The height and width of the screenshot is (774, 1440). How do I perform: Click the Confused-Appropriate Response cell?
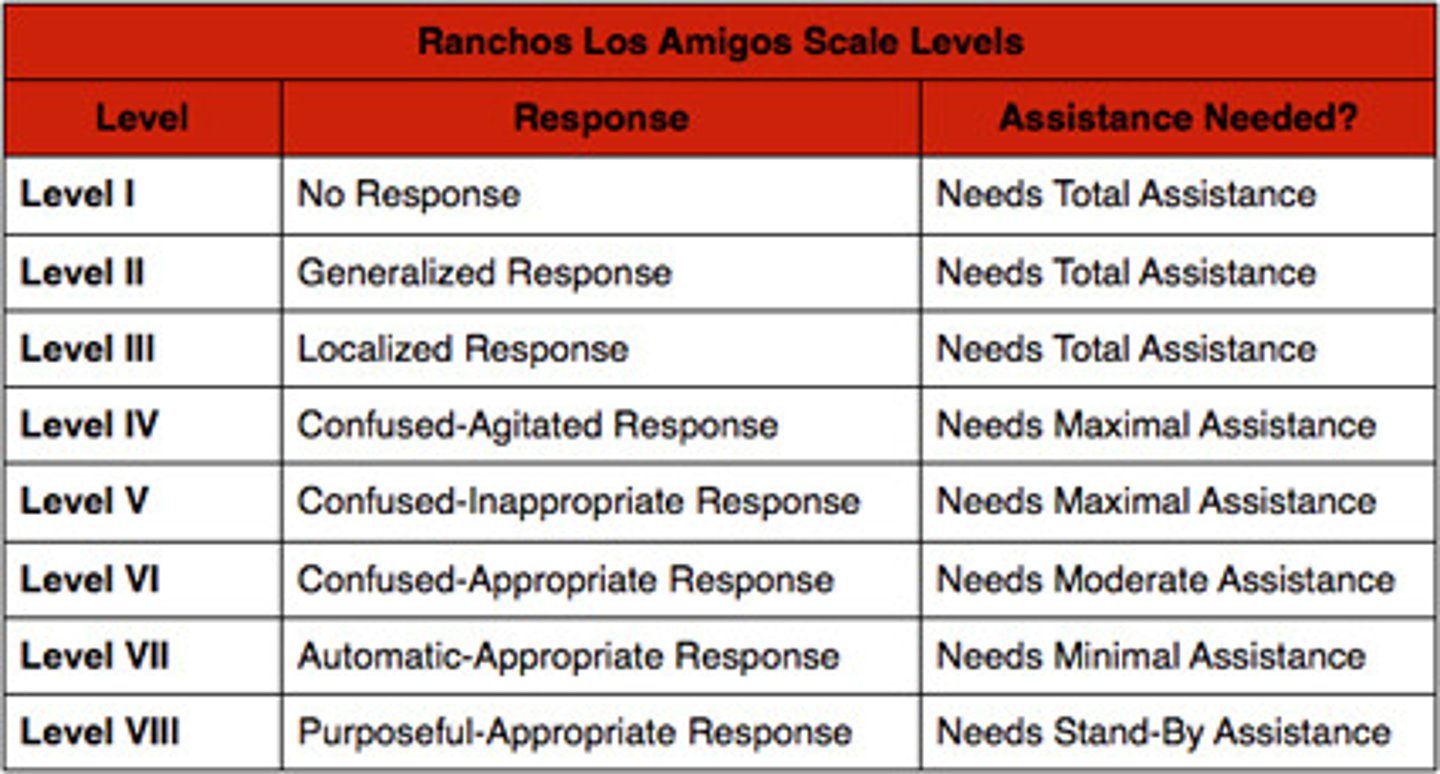pos(566,579)
